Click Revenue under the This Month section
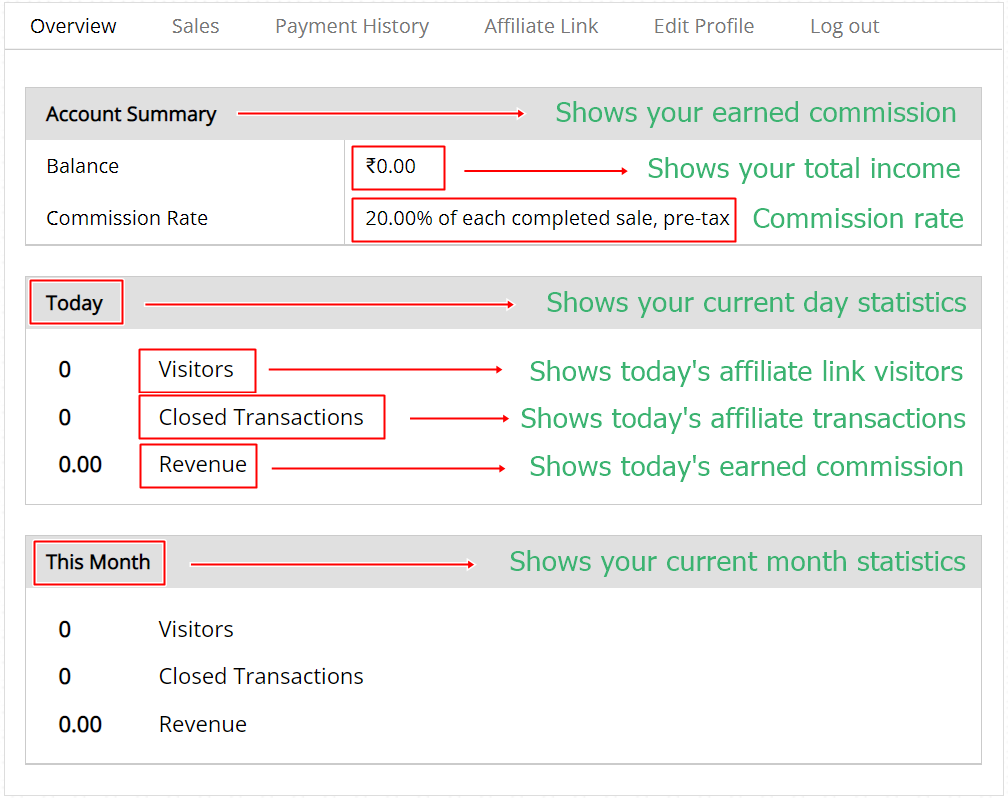1008x798 pixels. point(202,724)
